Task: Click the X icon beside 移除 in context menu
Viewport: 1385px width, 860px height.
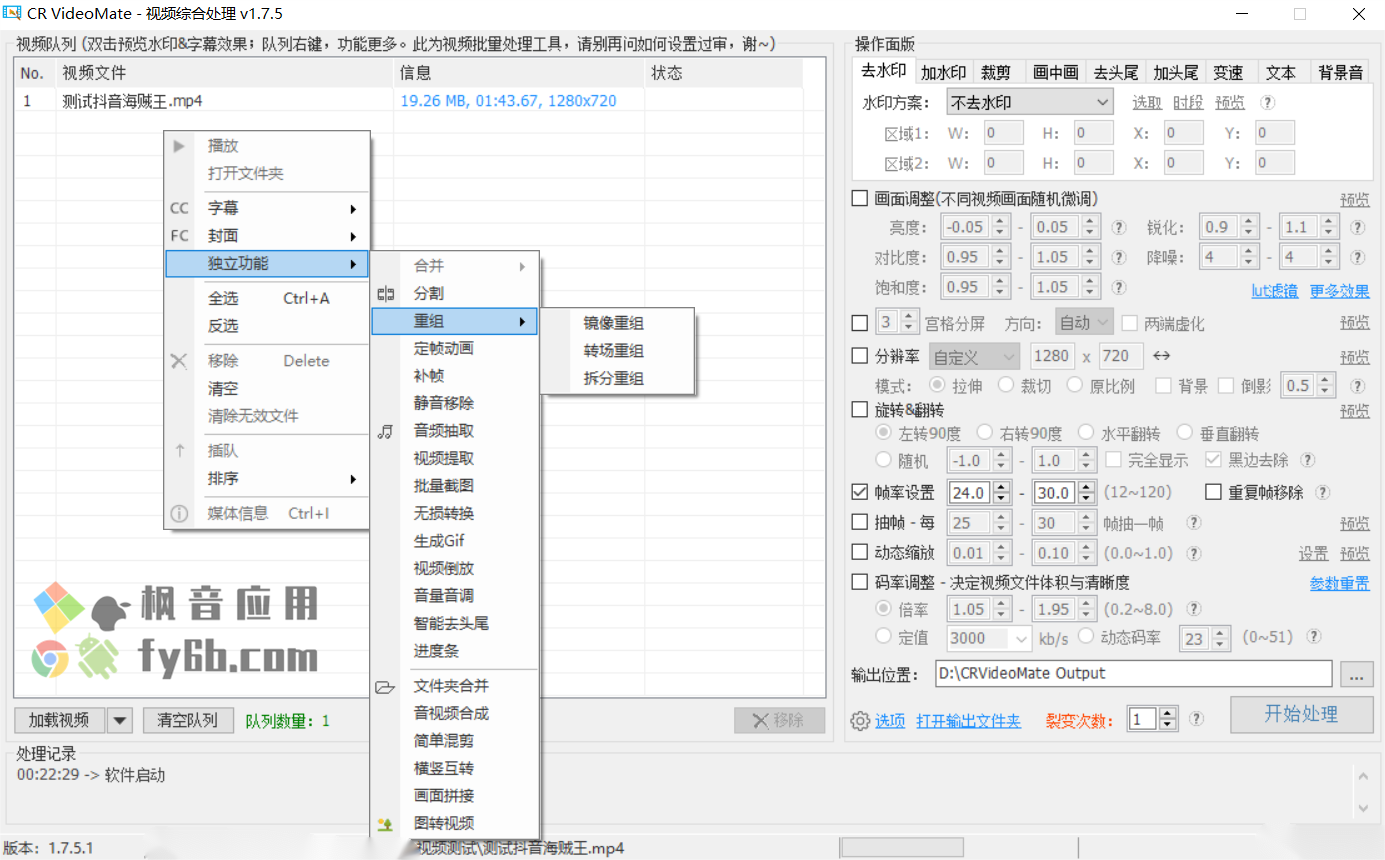Action: pyautogui.click(x=179, y=361)
